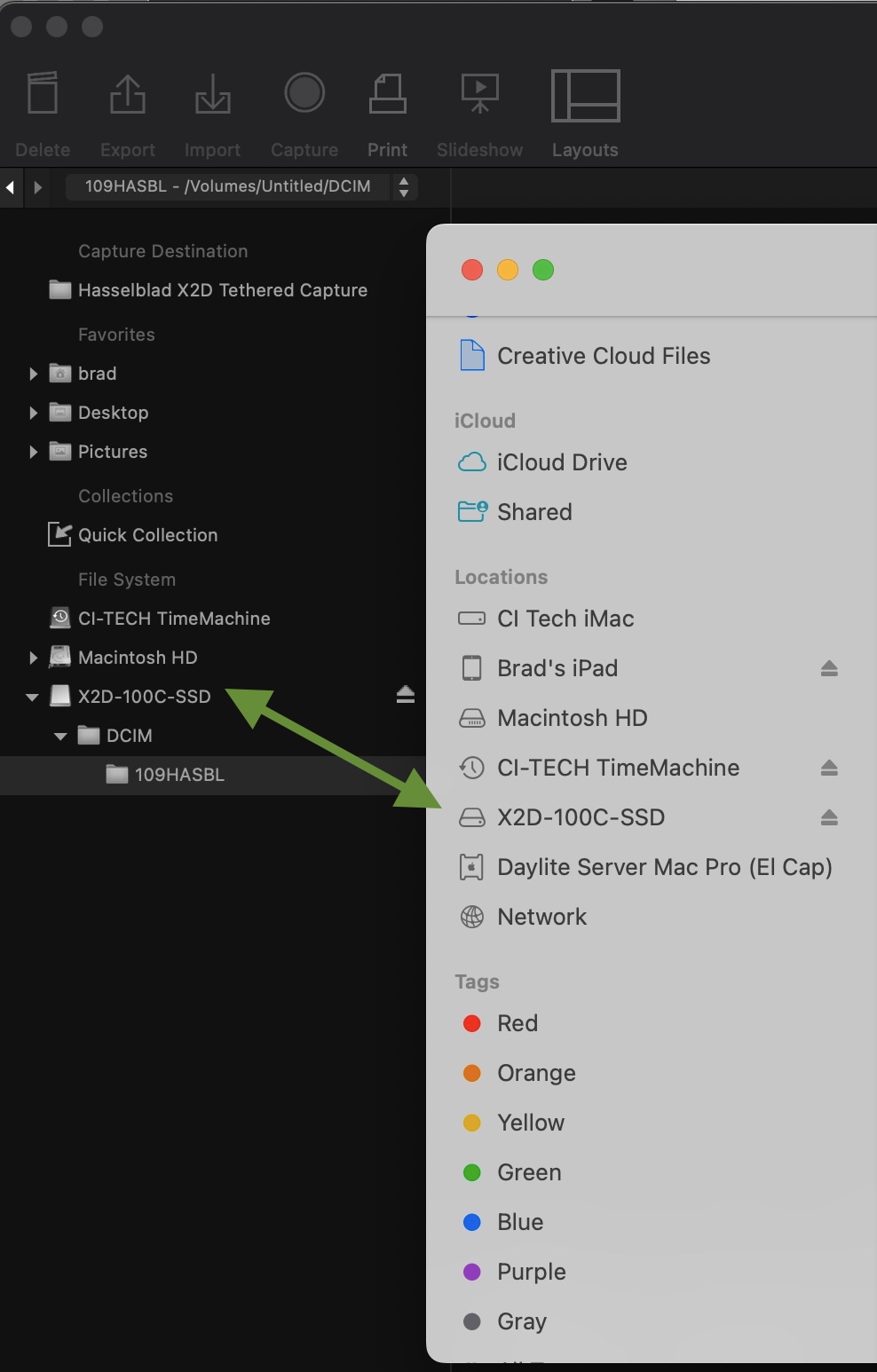Open the Quick Collection
877x1372 pixels.
pyautogui.click(x=147, y=535)
